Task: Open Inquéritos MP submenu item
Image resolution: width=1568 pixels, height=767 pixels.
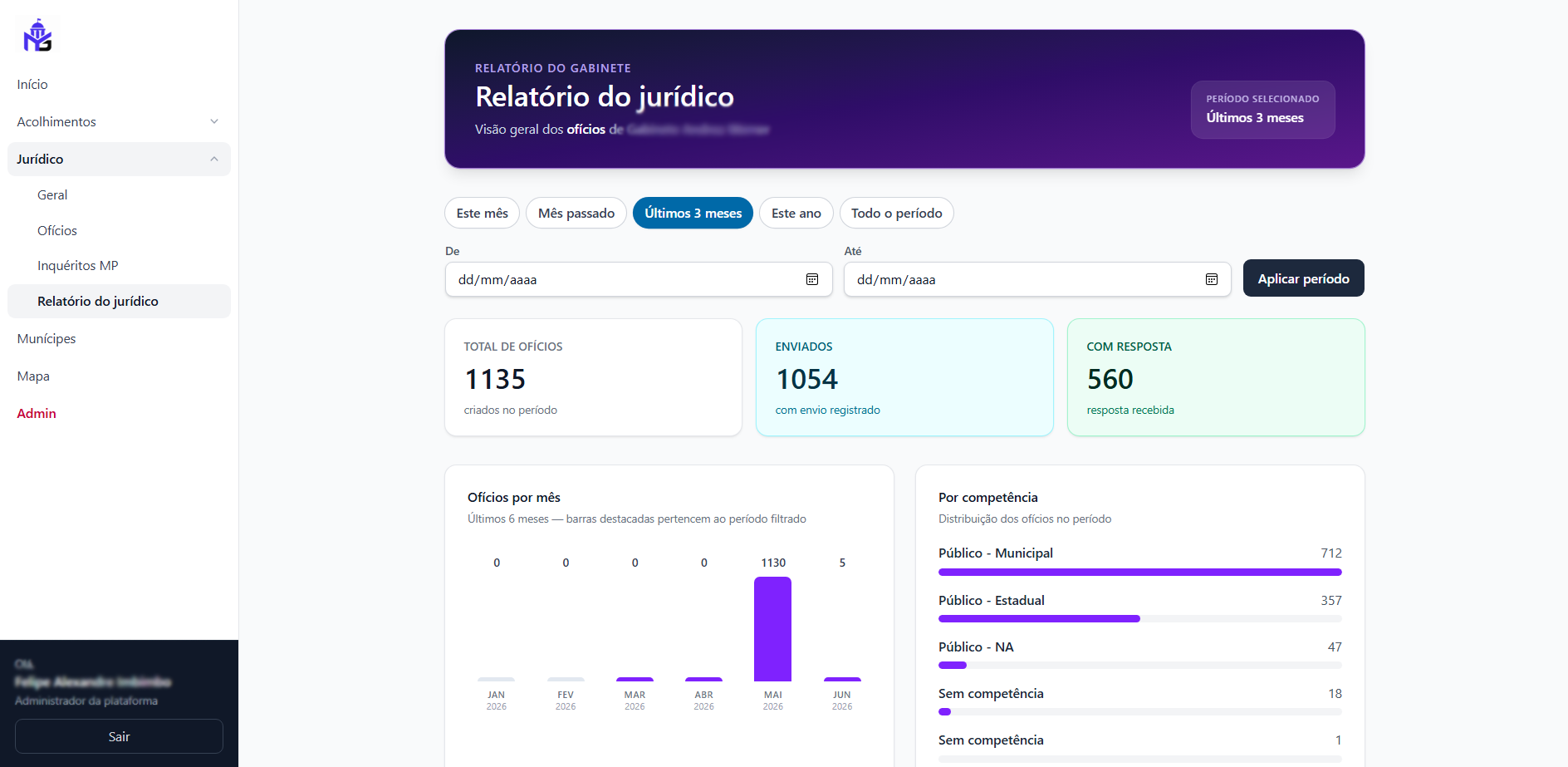Action: (x=78, y=265)
